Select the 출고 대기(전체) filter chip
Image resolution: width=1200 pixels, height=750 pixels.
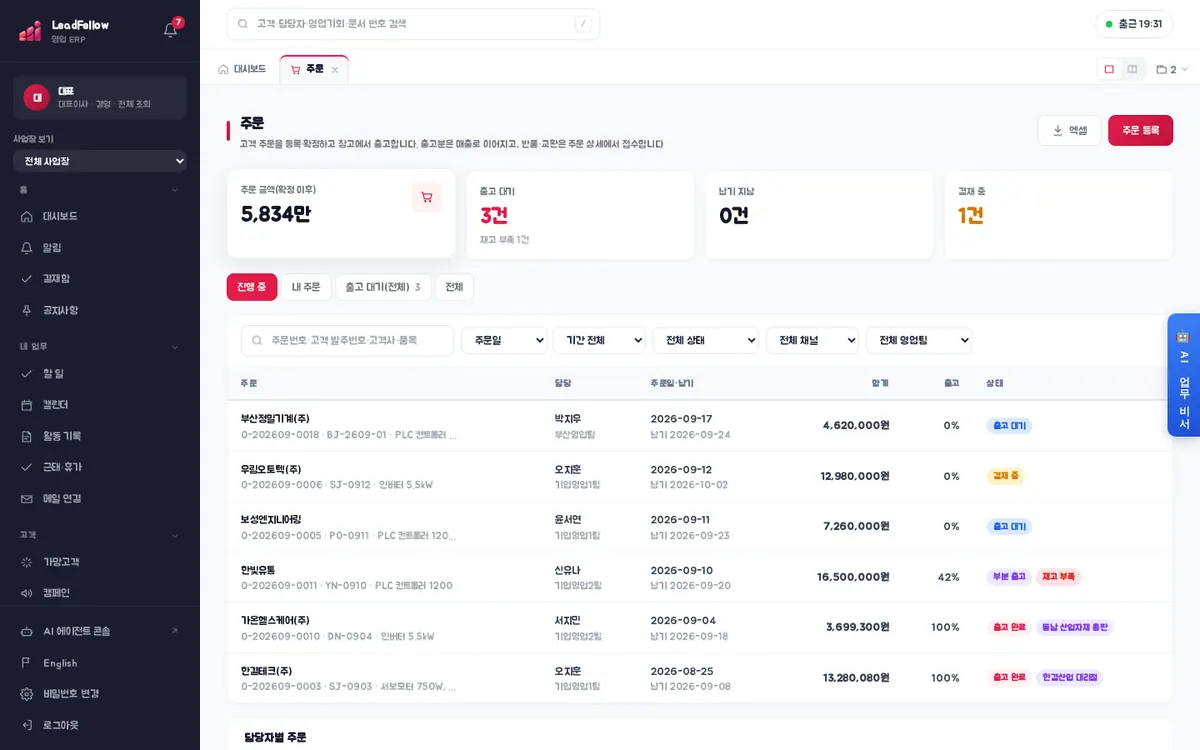coord(383,287)
